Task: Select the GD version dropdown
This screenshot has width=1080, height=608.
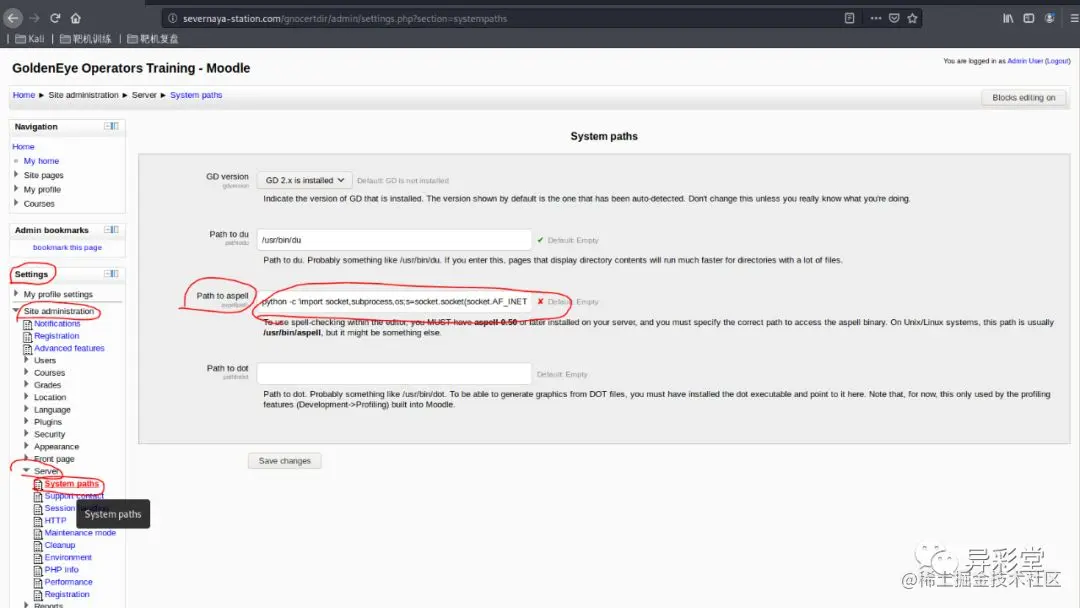Action: tap(304, 180)
